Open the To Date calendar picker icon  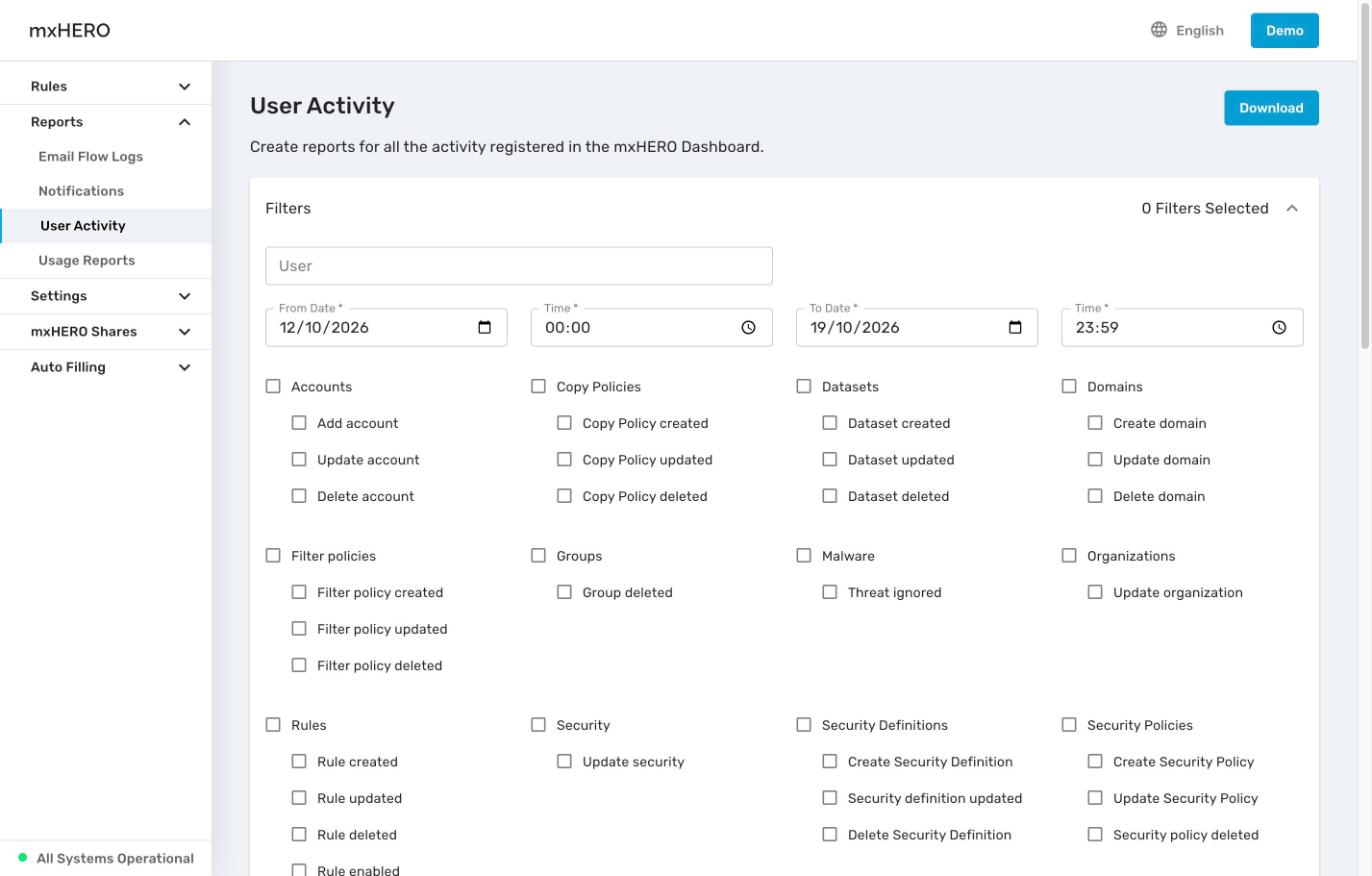click(1015, 328)
